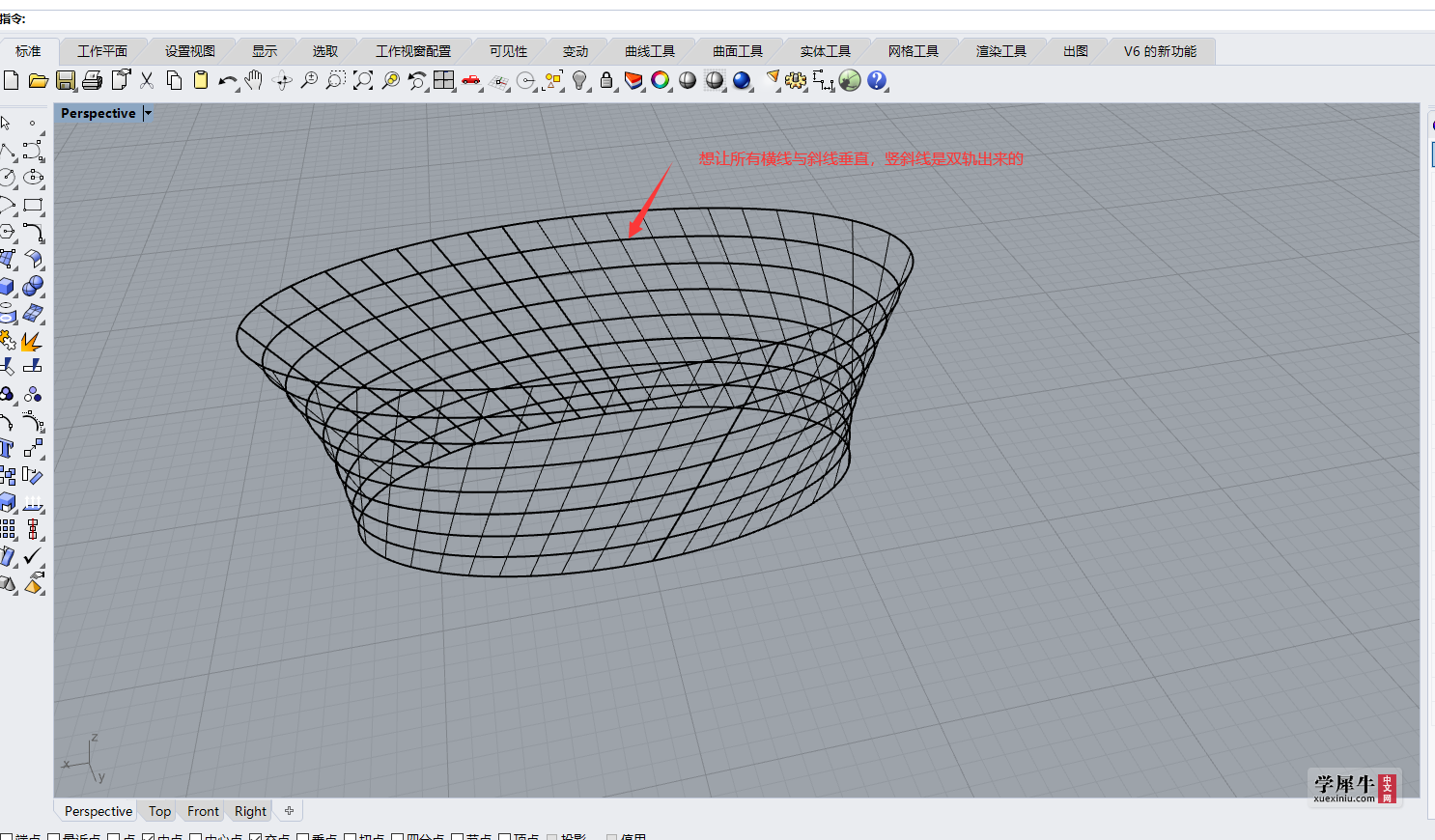Select the 出图 toolbar tab

[x=1076, y=51]
